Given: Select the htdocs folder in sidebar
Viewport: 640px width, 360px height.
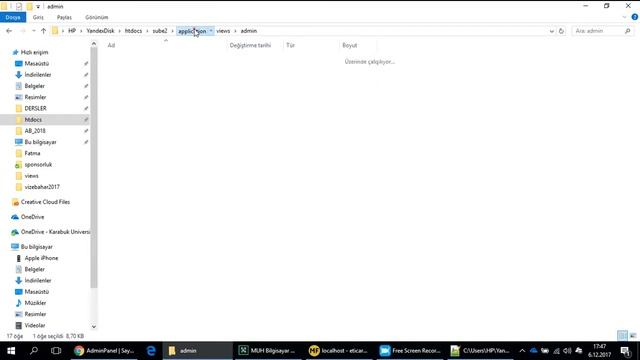Looking at the screenshot, I should pos(33,120).
